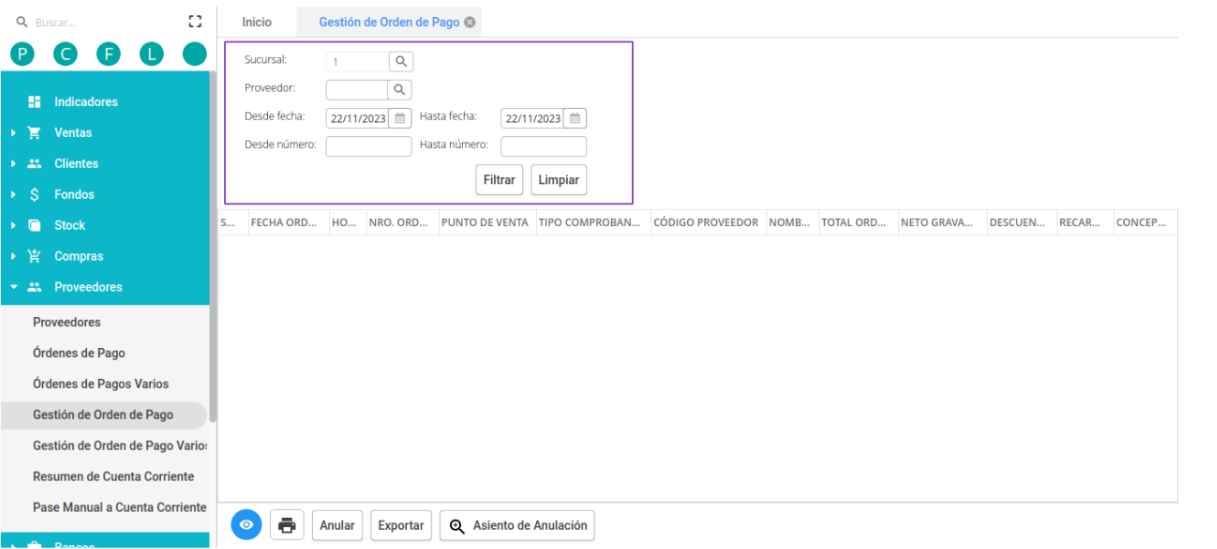Click the blue eye view button
Viewport: 1217px width, 549px height.
(247, 525)
